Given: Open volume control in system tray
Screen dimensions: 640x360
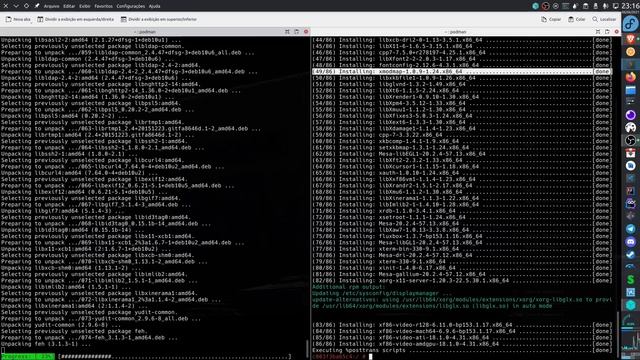Looking at the screenshot, I should pyautogui.click(x=605, y=6).
